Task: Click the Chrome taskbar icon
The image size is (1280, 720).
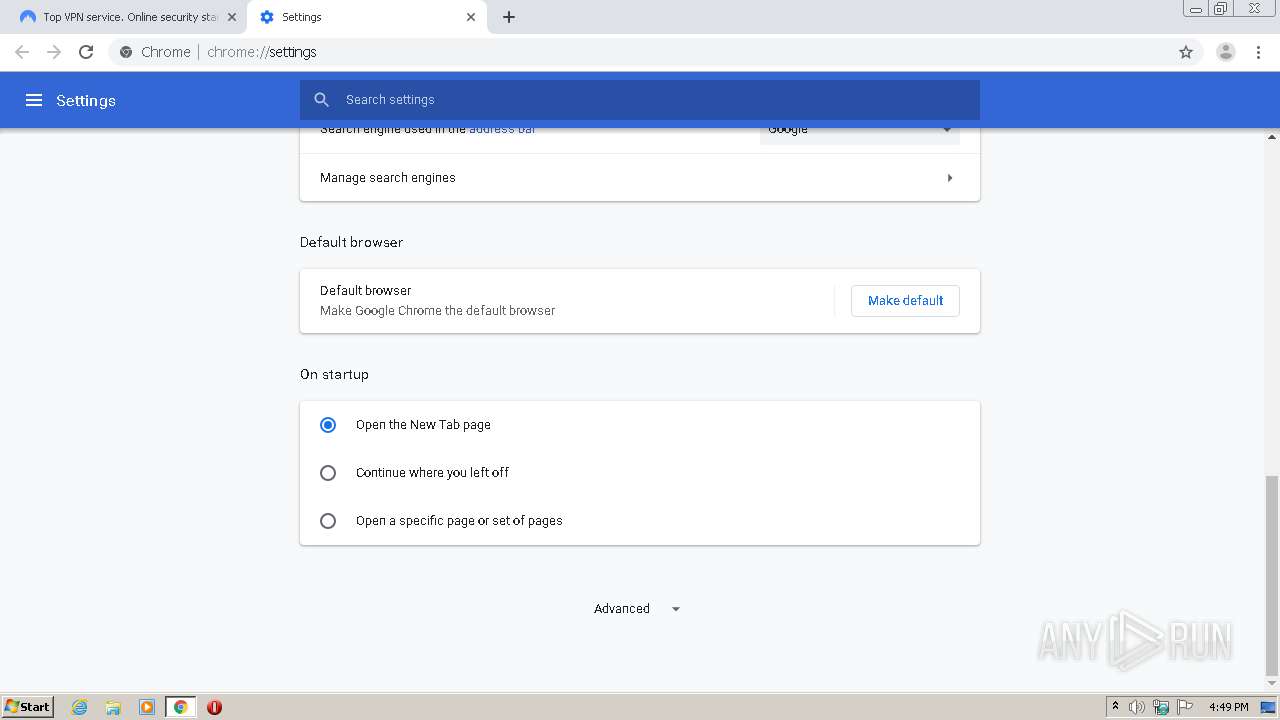Action: click(x=181, y=707)
